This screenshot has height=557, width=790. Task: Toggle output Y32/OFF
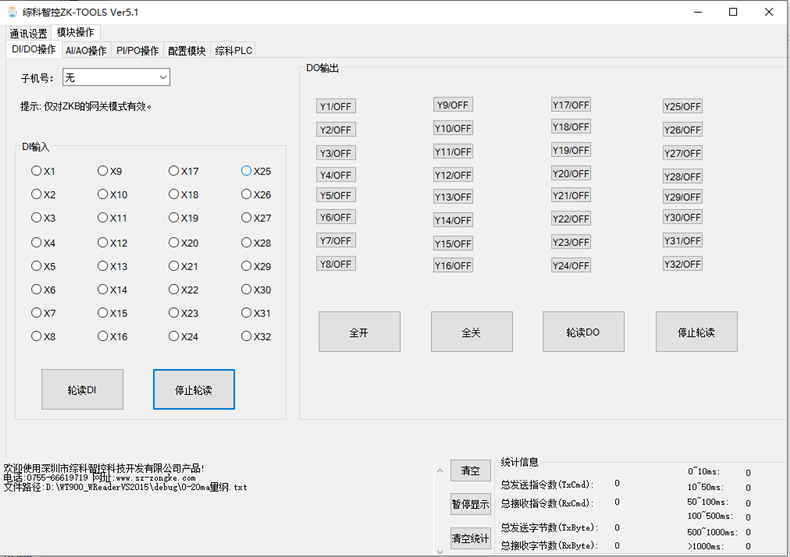pyautogui.click(x=683, y=264)
